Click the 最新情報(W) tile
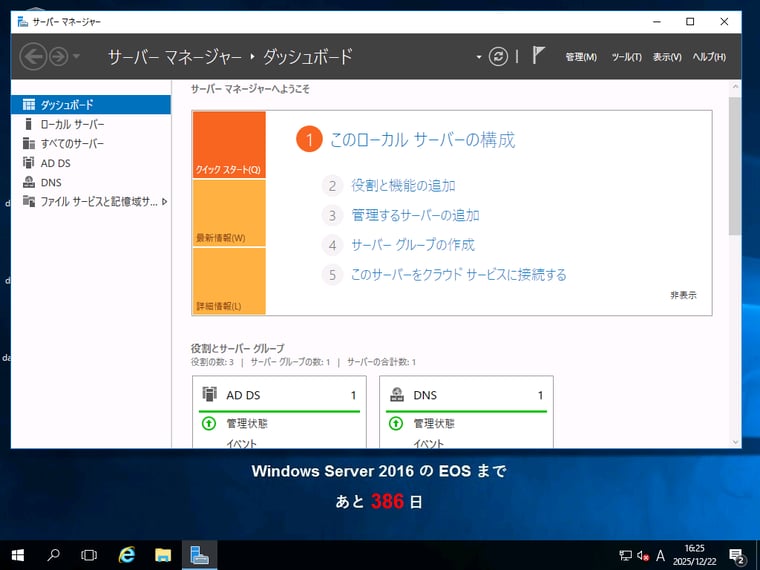This screenshot has height=570, width=760. 229,213
